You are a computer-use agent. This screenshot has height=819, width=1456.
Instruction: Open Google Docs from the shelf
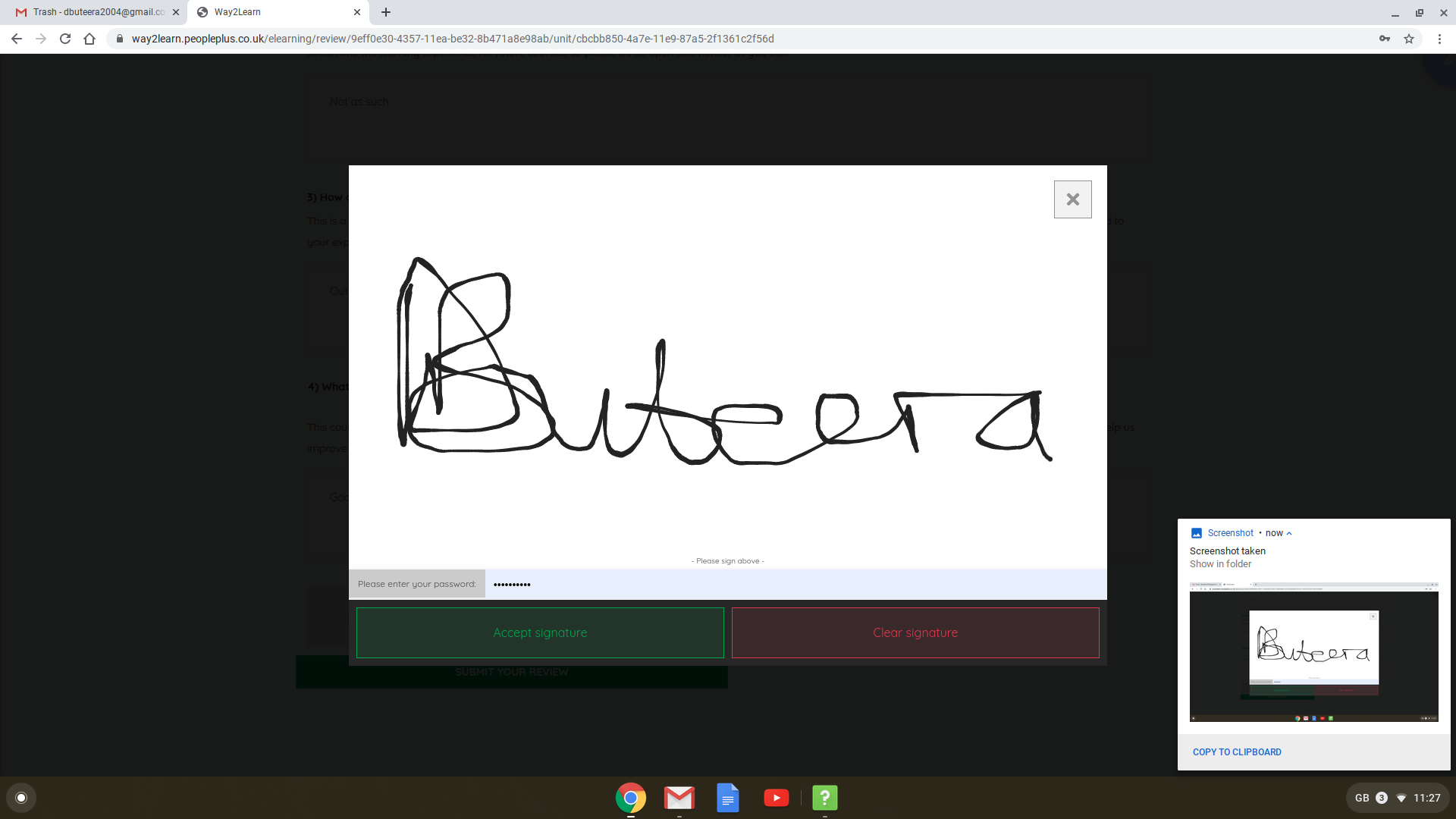(x=728, y=797)
